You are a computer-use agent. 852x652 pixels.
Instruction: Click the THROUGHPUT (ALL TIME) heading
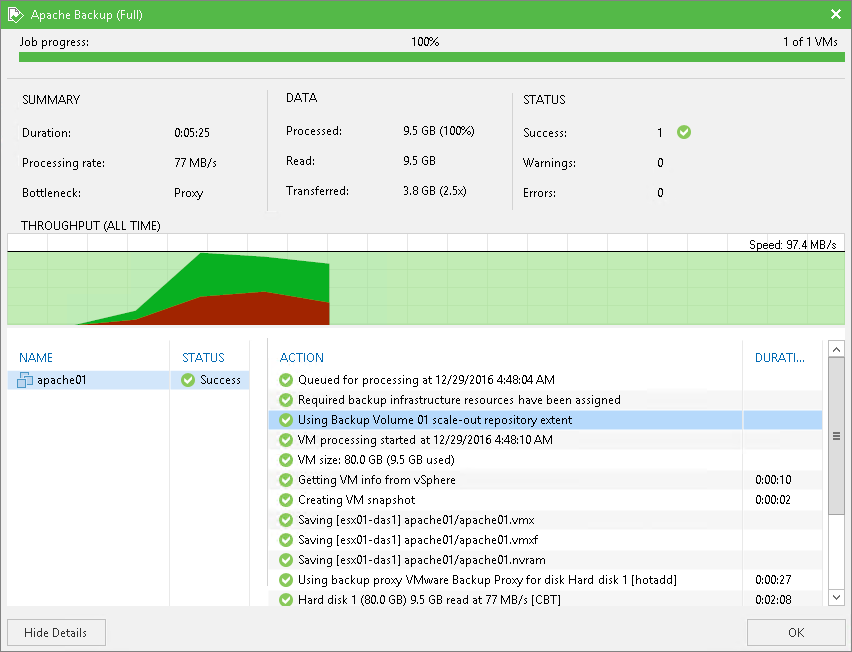[x=91, y=225]
